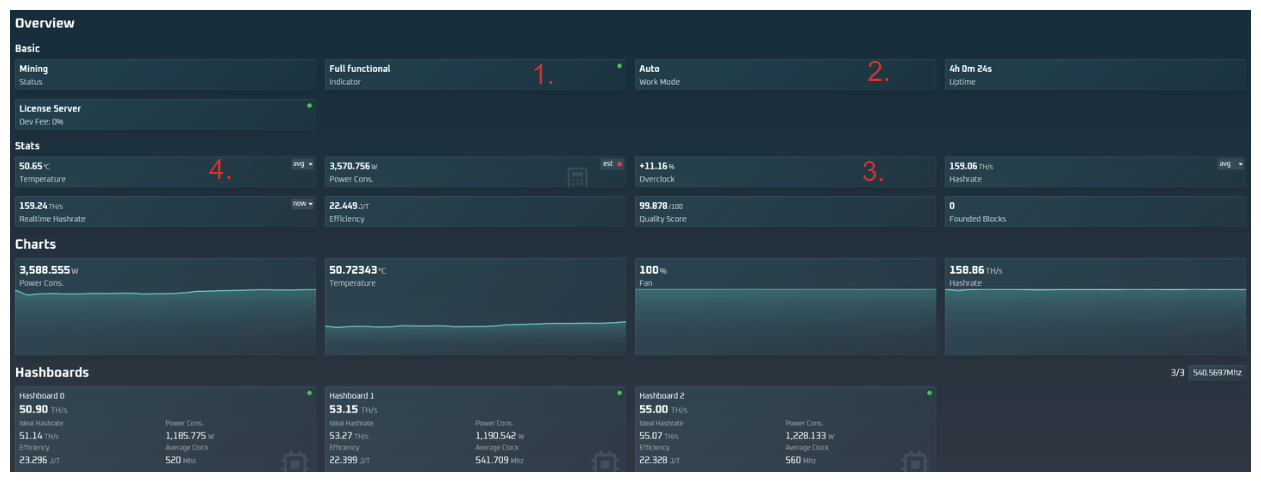Click the 50.72343 °C chart heading

[x=357, y=270]
